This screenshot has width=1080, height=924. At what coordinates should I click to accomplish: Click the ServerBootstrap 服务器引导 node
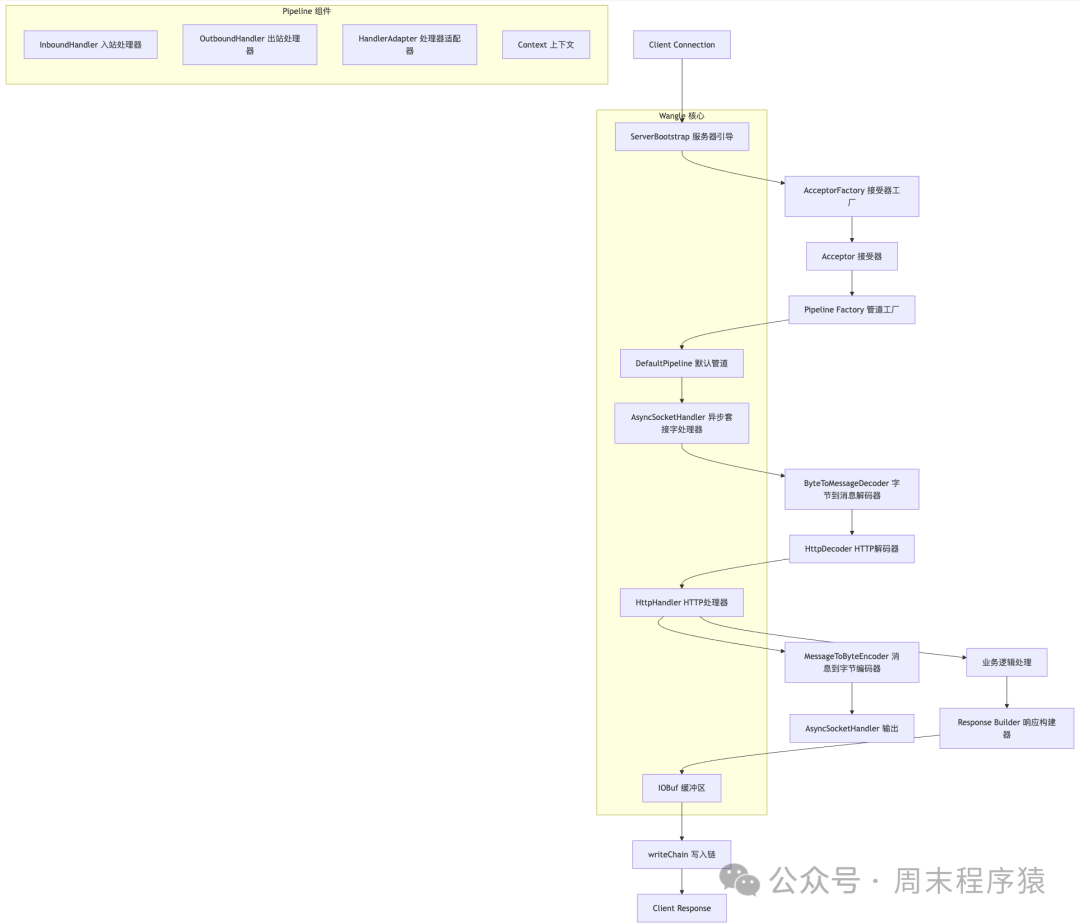682,137
